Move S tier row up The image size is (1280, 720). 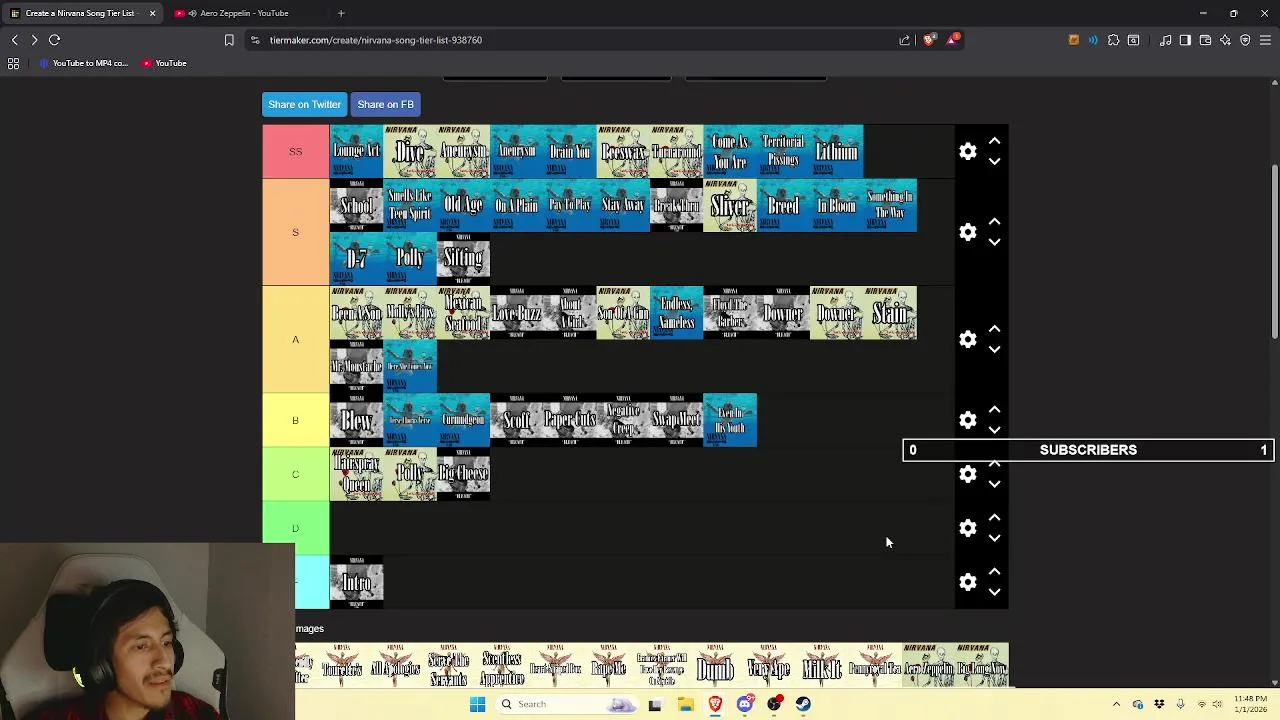coord(994,222)
